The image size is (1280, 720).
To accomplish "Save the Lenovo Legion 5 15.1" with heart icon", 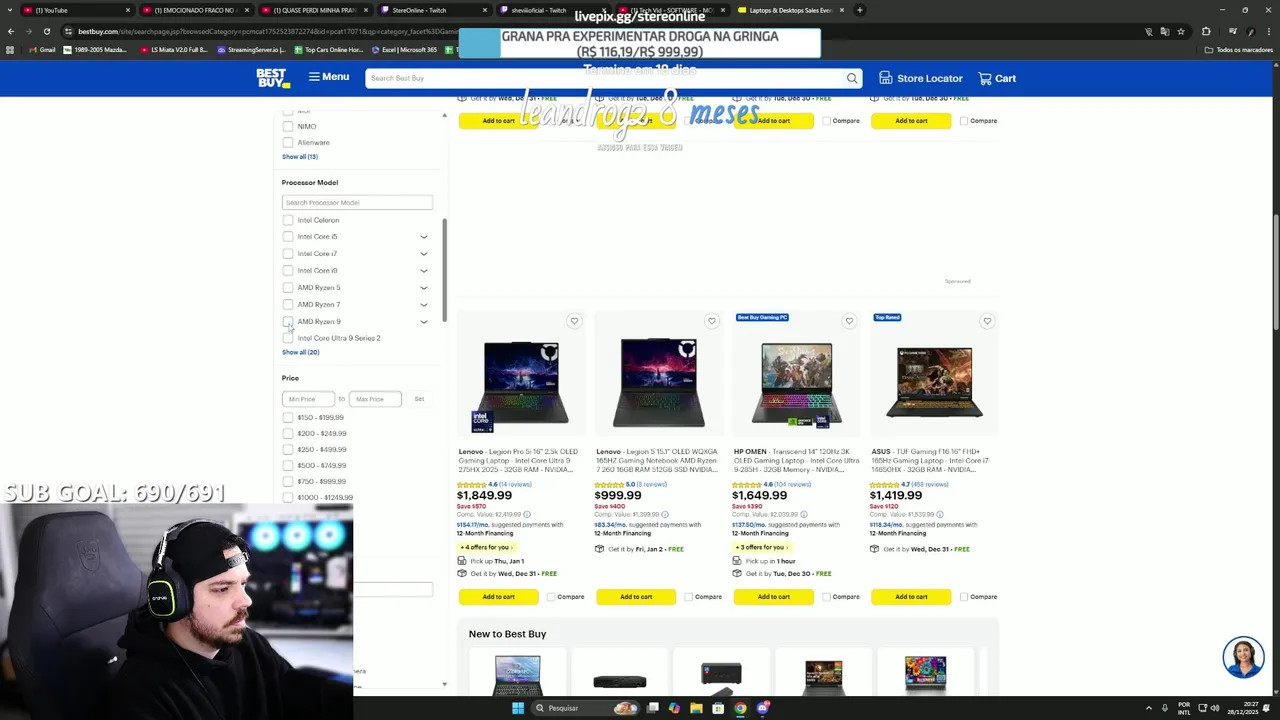I will (x=712, y=321).
